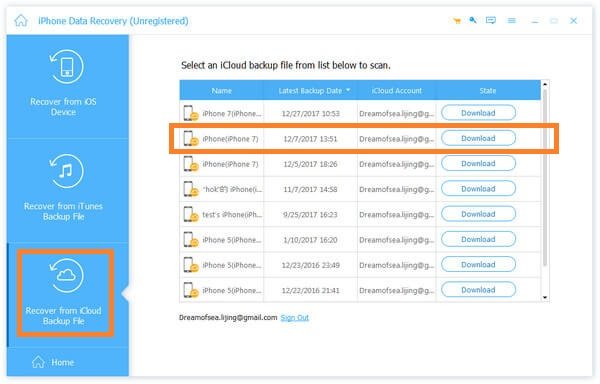600x384 pixels.
Task: Click device icon of test's iPhone row
Action: click(x=191, y=214)
